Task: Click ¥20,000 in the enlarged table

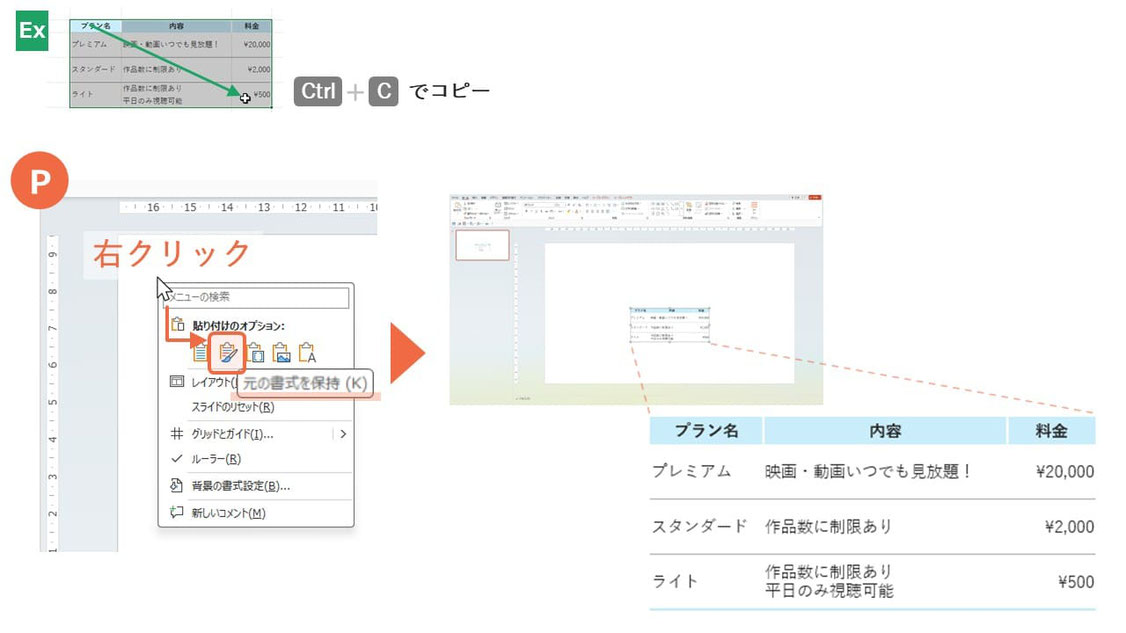Action: (x=1066, y=471)
